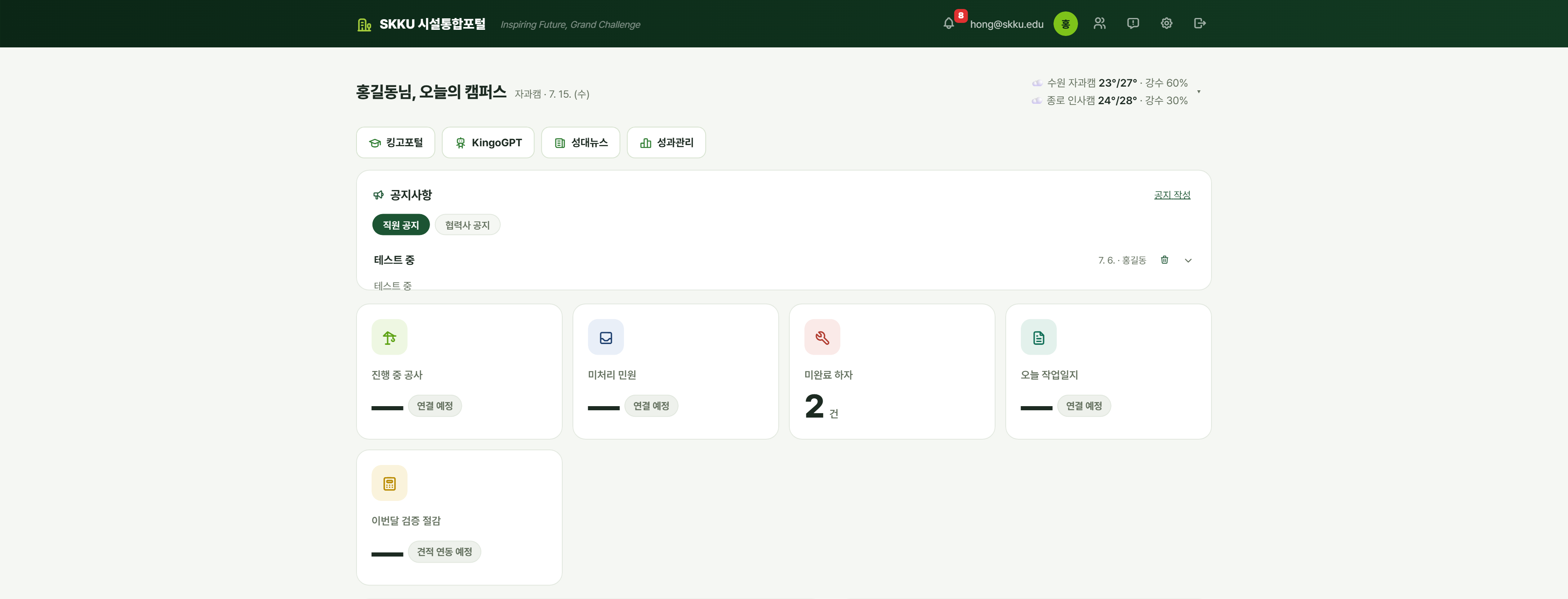Click the 공지사항 section heading
The width and height of the screenshot is (1568, 599).
coord(411,195)
